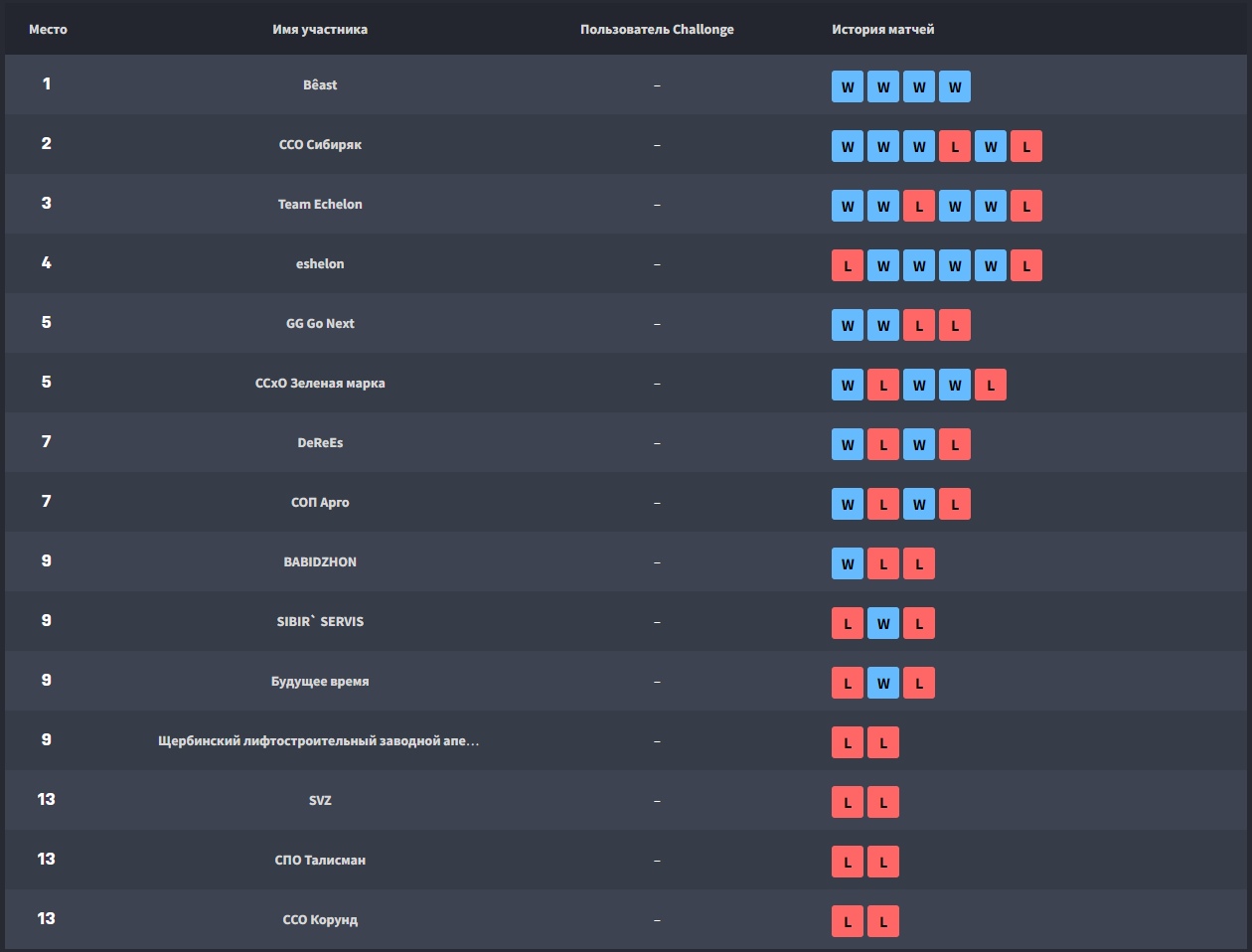Click the last L badge in ССхО Зеленая марка row
The image size is (1252, 952).
click(991, 385)
